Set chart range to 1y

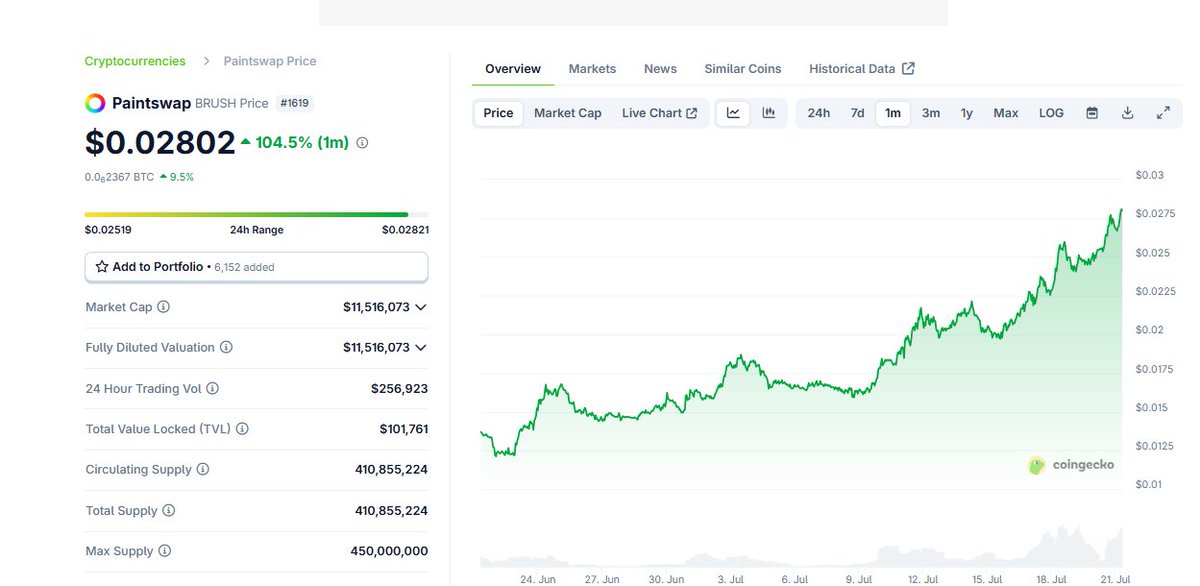(967, 113)
